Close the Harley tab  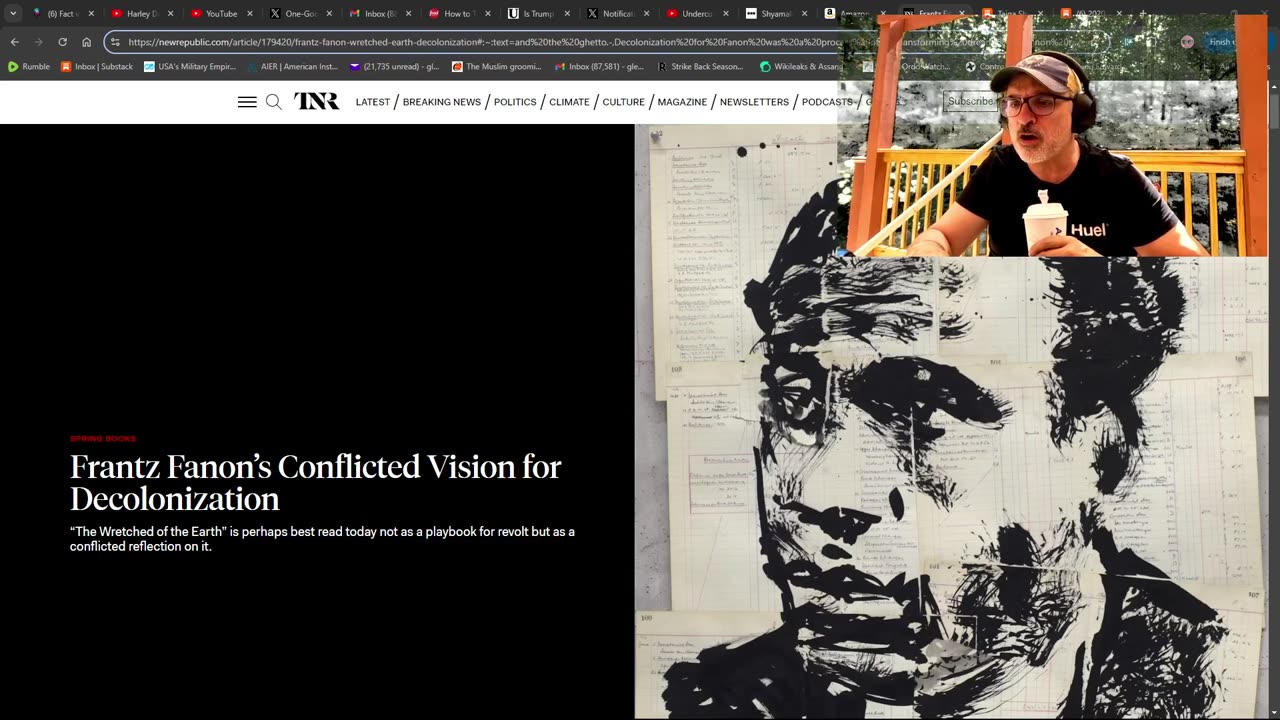tap(170, 14)
